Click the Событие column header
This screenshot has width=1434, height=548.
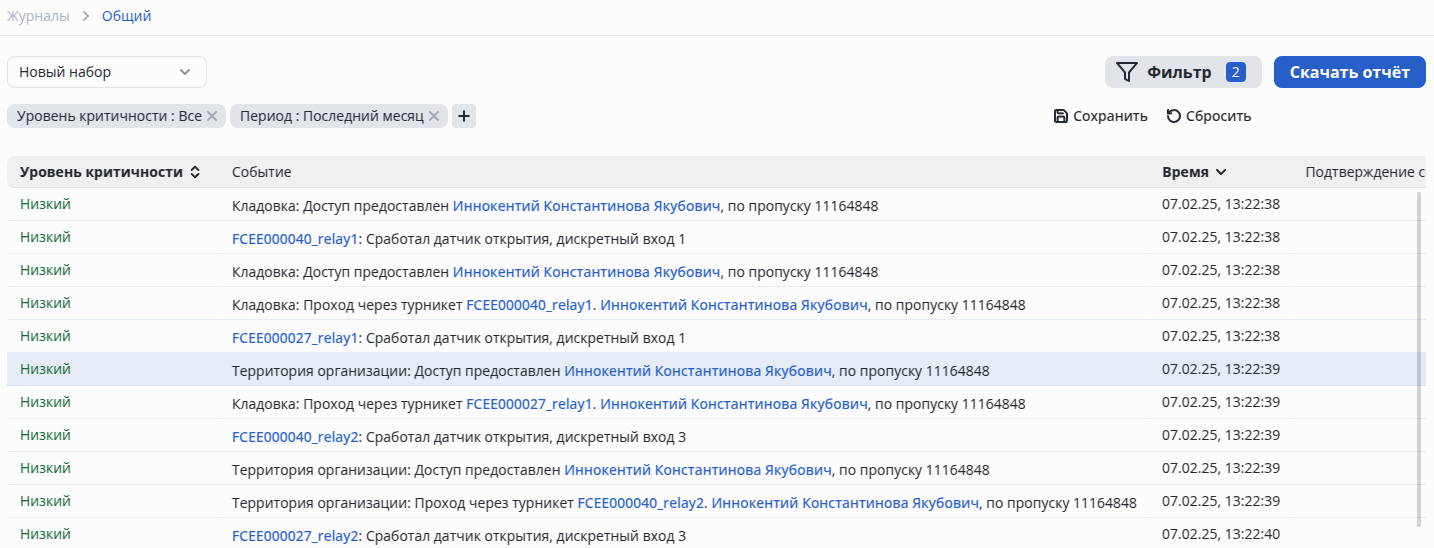(x=261, y=172)
